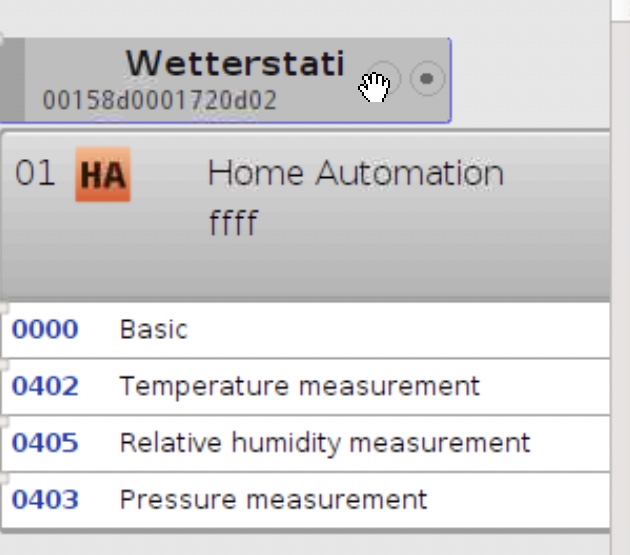Click the dotted circle button on Wetterstati node
The height and width of the screenshot is (555, 630).
pos(427,78)
